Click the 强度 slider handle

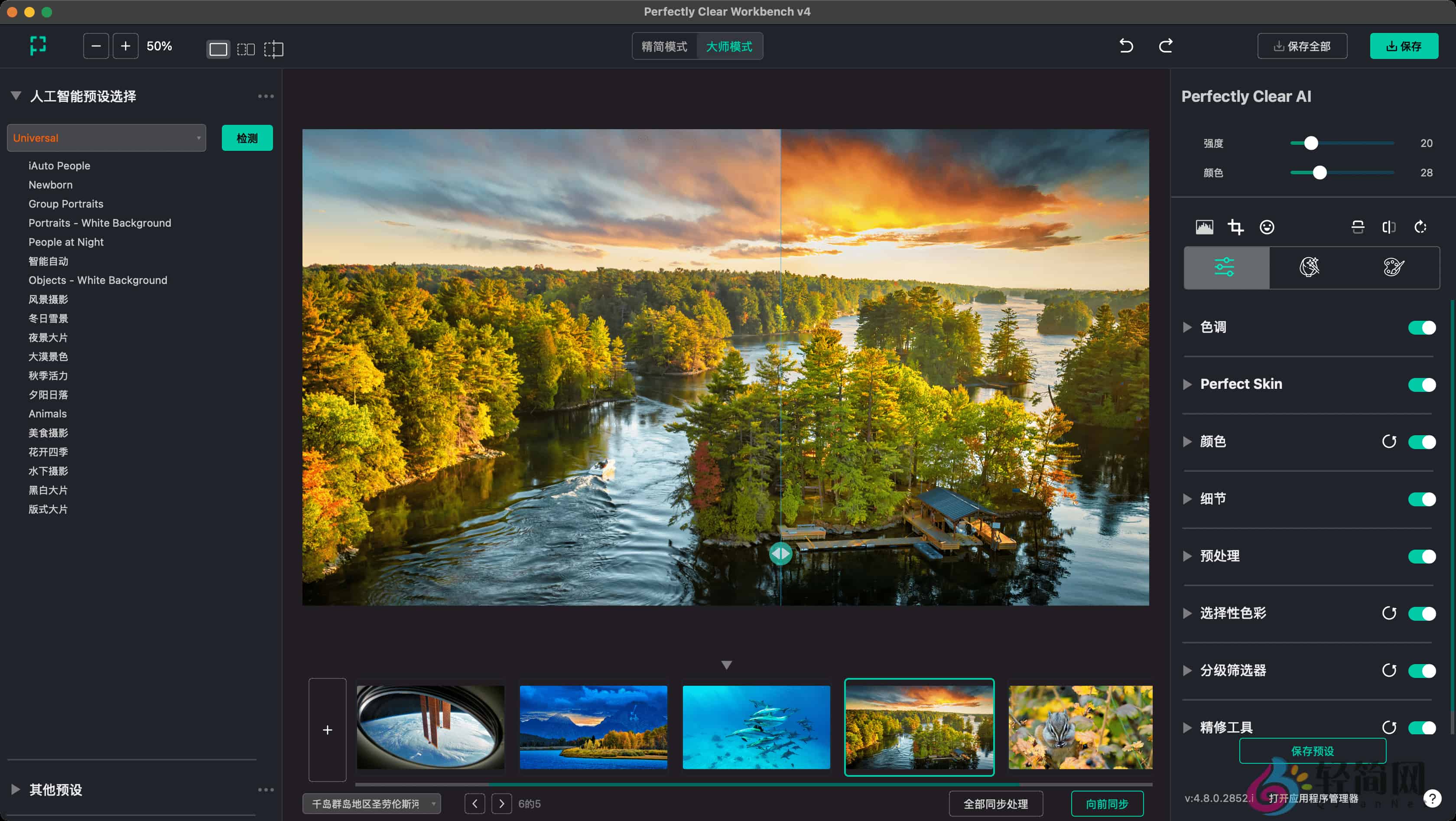coord(1311,143)
